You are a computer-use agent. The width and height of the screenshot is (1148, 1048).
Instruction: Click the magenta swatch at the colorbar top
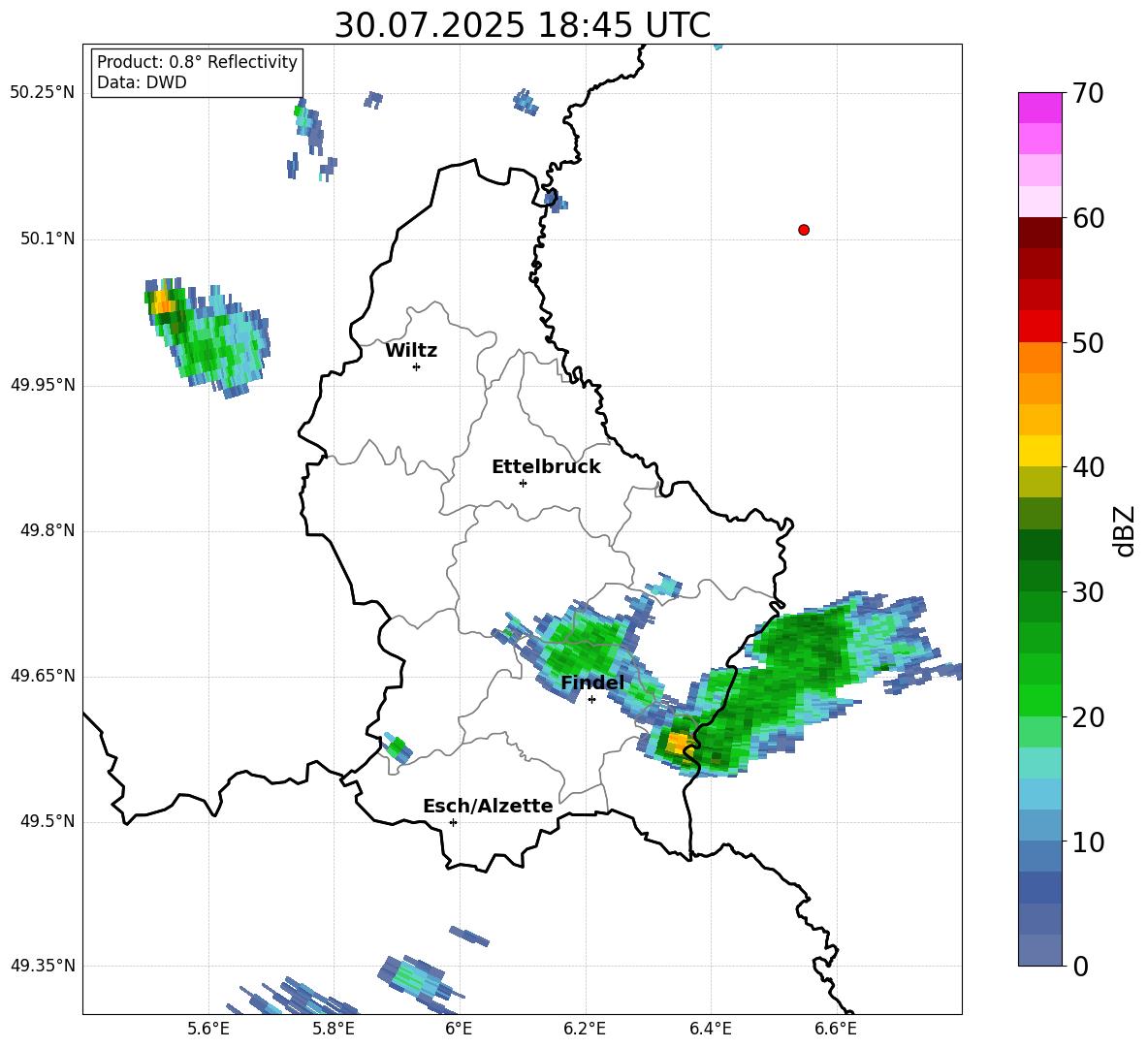pos(1039,108)
